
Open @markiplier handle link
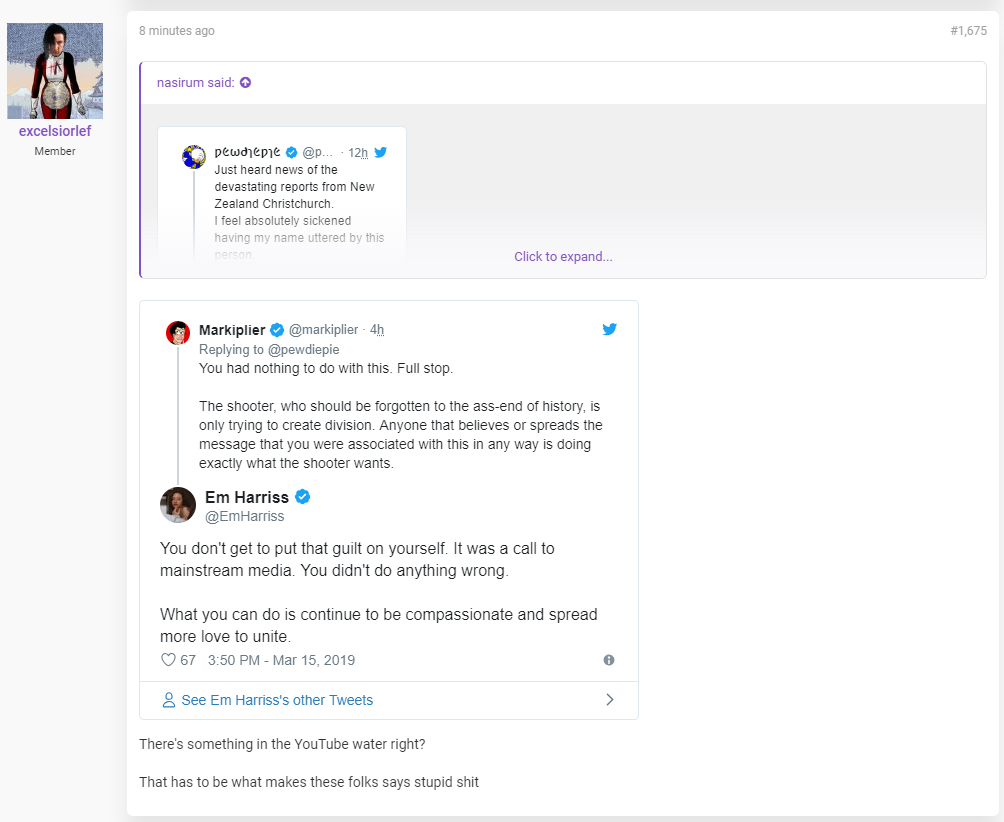pyautogui.click(x=323, y=330)
